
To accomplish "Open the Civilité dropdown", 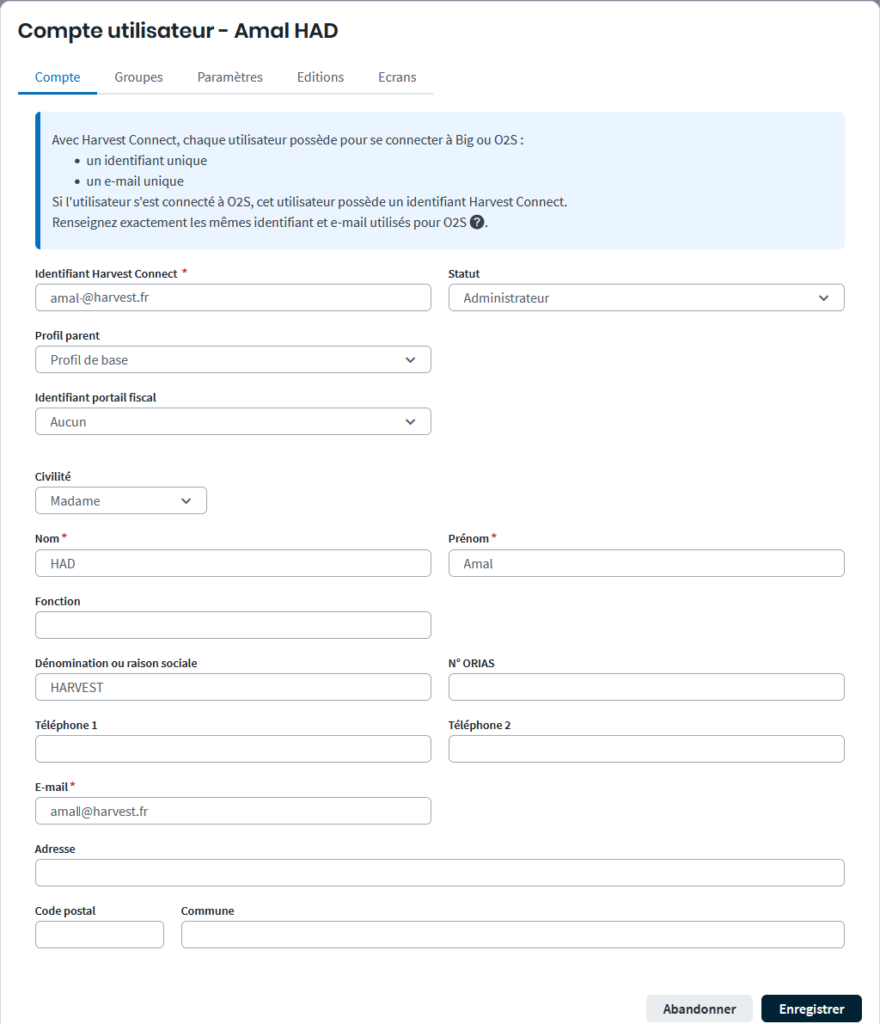I will 121,501.
